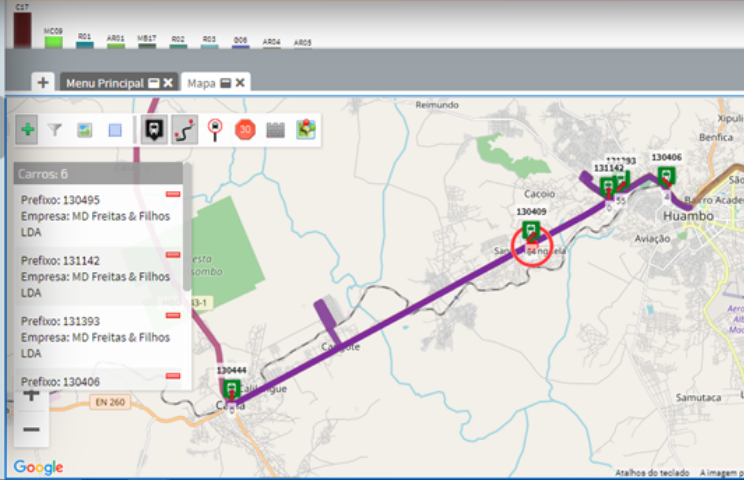Collapse the car 131142 entry
Image resolution: width=744 pixels, height=480 pixels.
[172, 254]
